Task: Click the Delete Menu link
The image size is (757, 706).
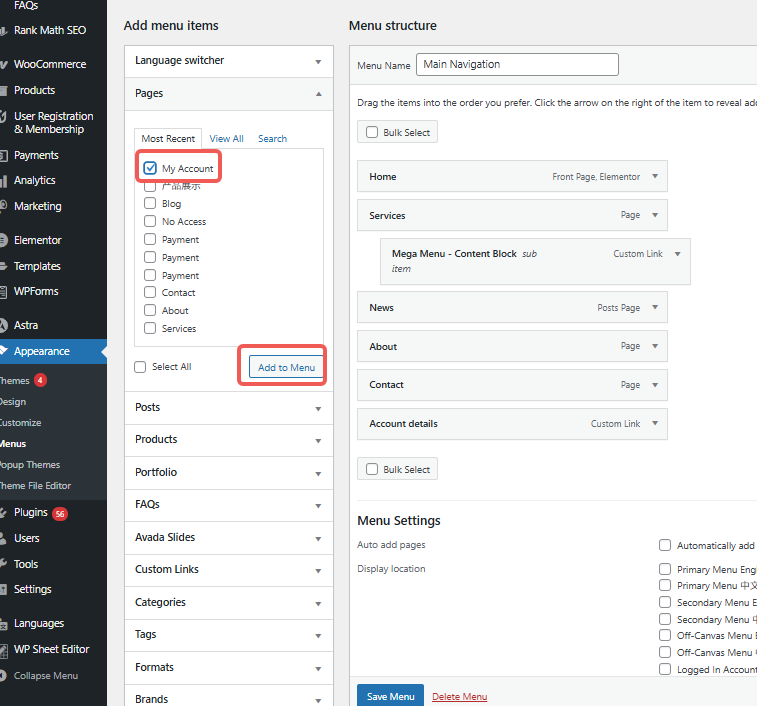Action: (459, 697)
